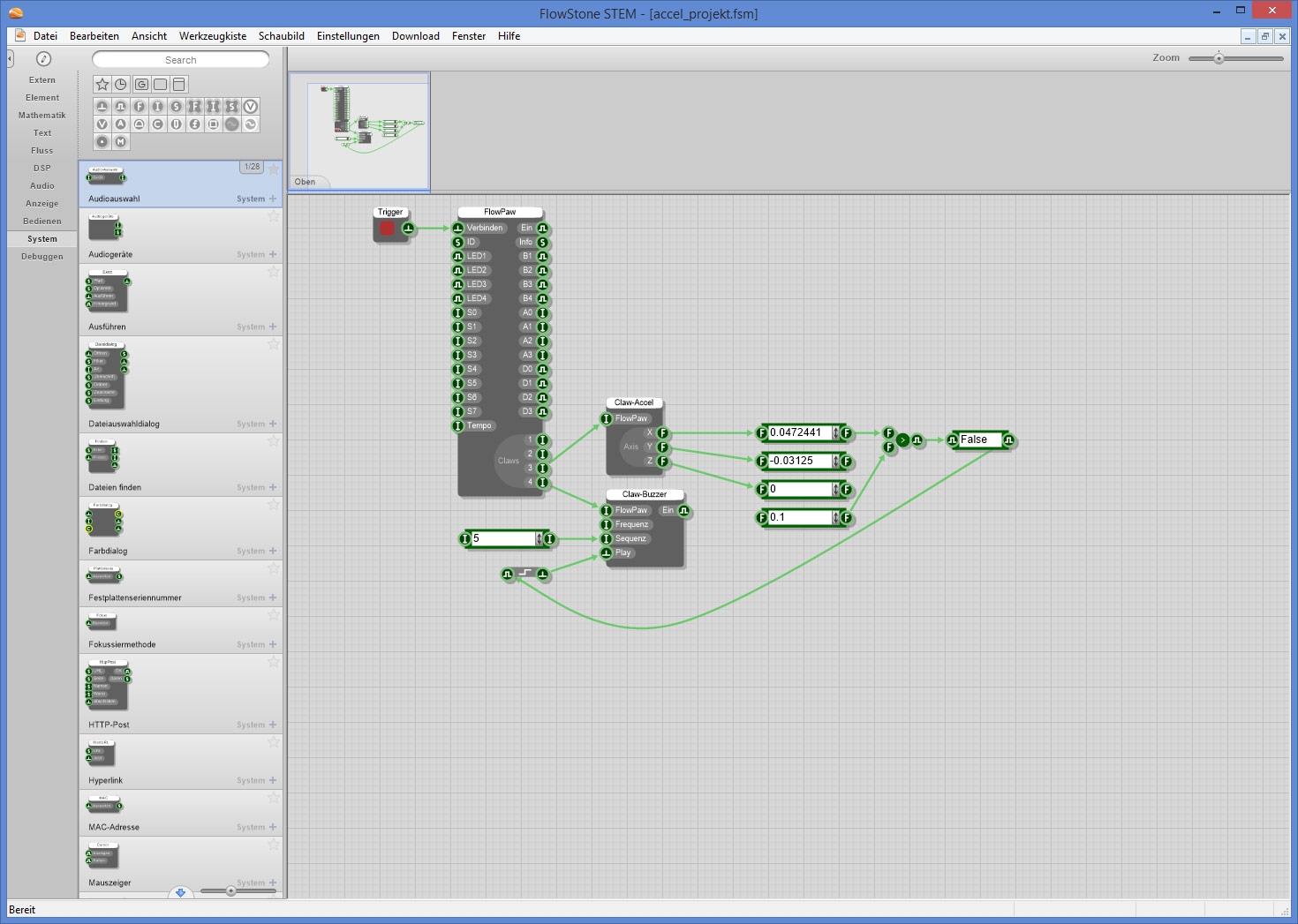Toggle favorite star for Dateiauswahldialog
The image size is (1298, 924).
point(274,344)
